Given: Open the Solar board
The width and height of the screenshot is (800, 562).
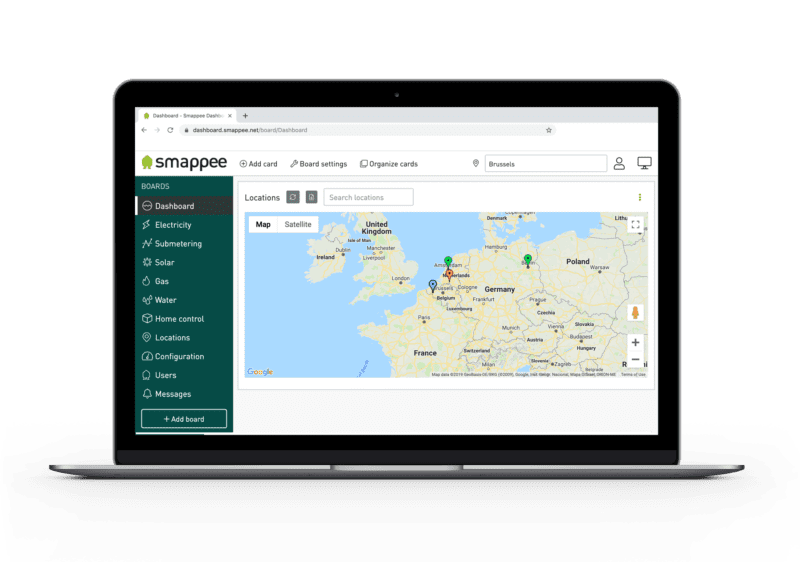Looking at the screenshot, I should (x=164, y=262).
